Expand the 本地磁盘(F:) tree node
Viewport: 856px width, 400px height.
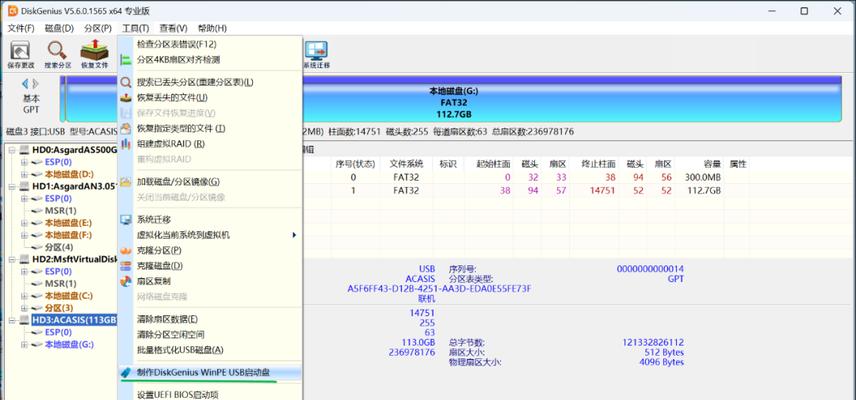tap(23, 235)
